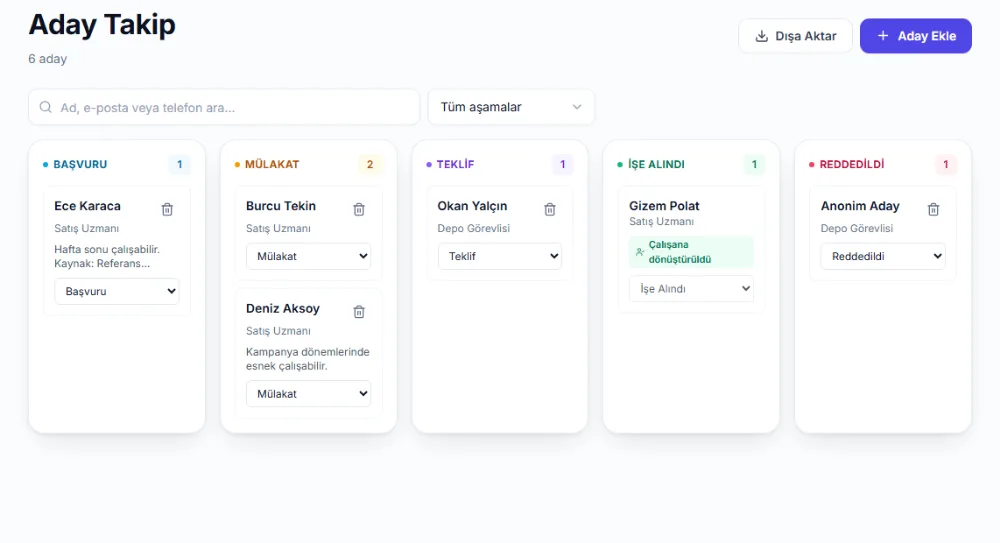Open Gizem Polat candidate name
This screenshot has height=543, width=1000.
click(x=664, y=206)
